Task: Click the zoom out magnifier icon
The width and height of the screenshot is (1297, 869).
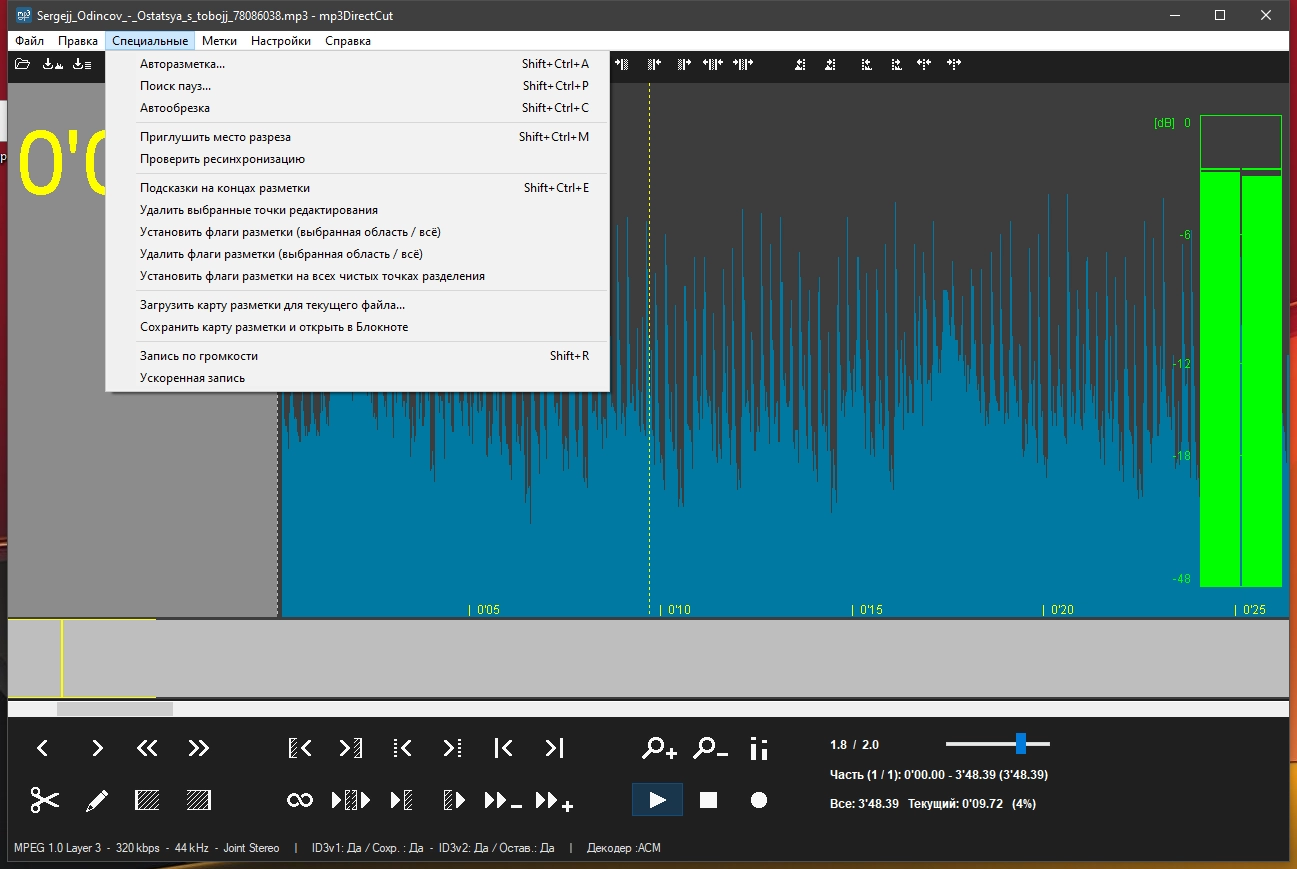Action: pyautogui.click(x=711, y=748)
